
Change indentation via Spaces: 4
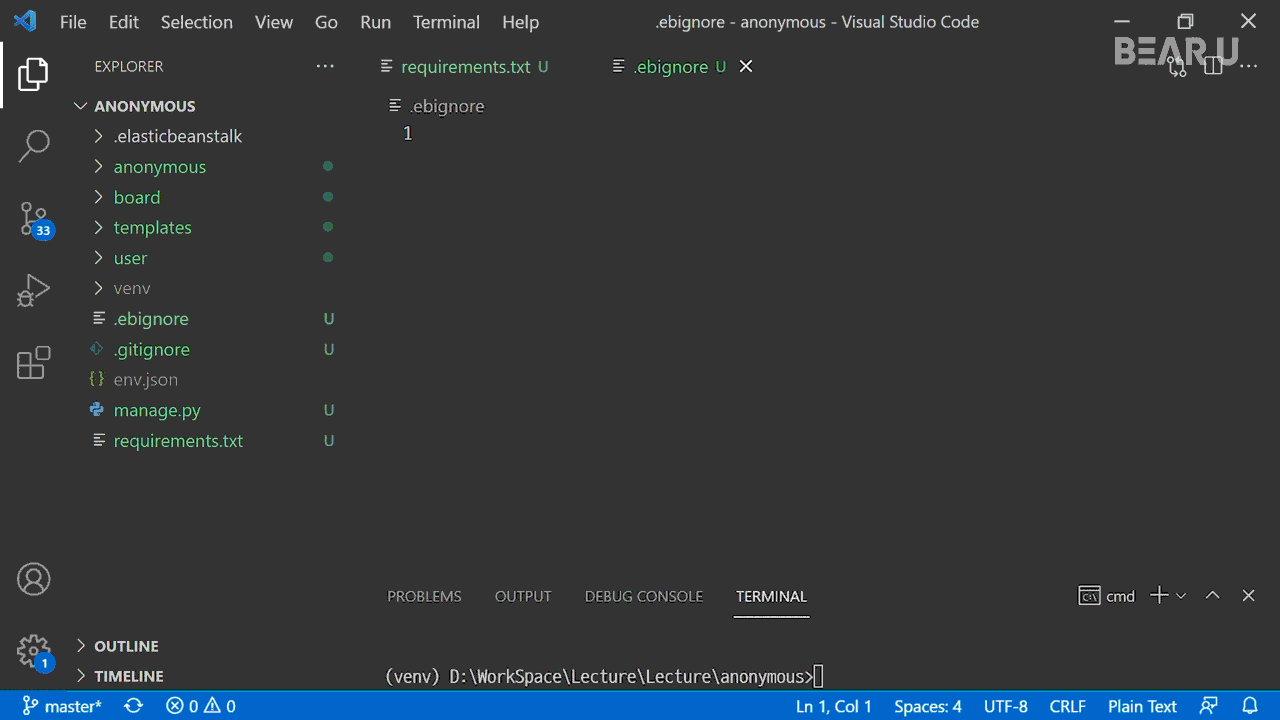[x=928, y=706]
